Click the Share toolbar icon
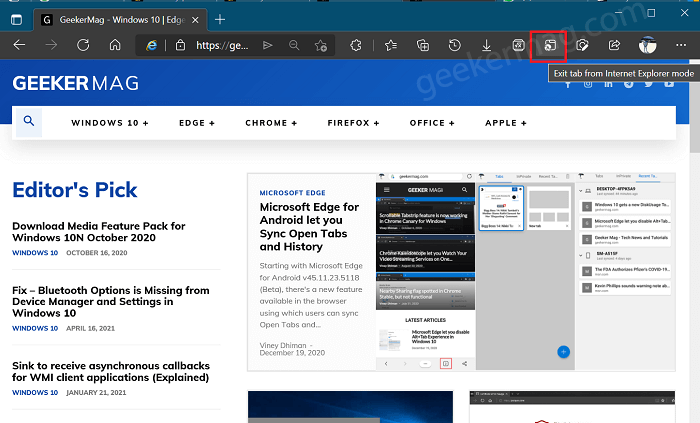This screenshot has width=700, height=423. (614, 45)
